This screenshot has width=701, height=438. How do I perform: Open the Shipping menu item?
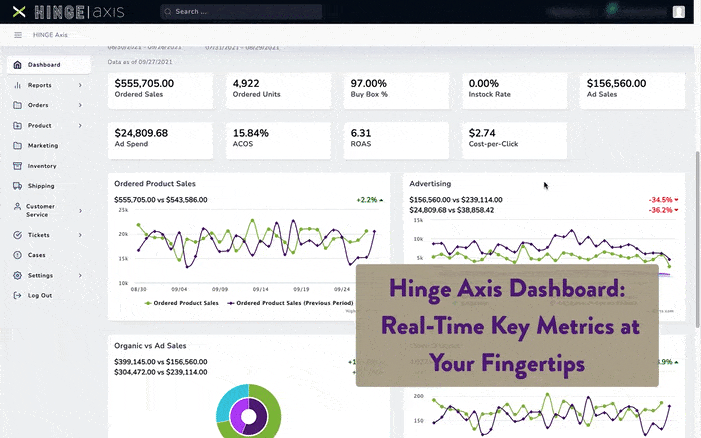tap(49, 186)
